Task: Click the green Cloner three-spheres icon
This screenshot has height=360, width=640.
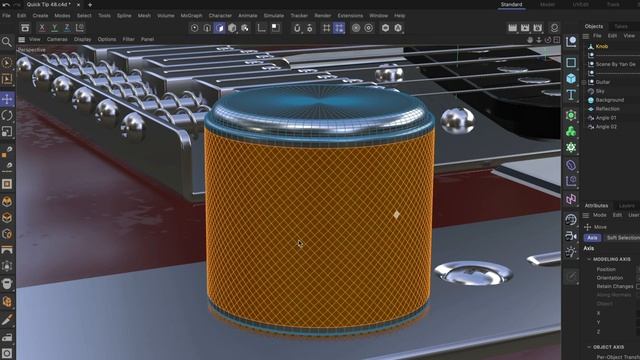Action: (x=571, y=131)
